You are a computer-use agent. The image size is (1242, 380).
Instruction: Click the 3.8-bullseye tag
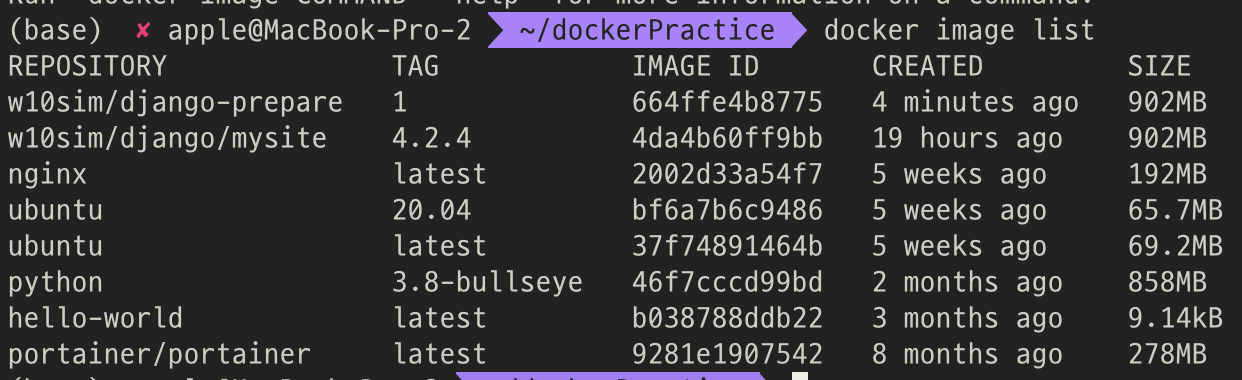pyautogui.click(x=488, y=283)
